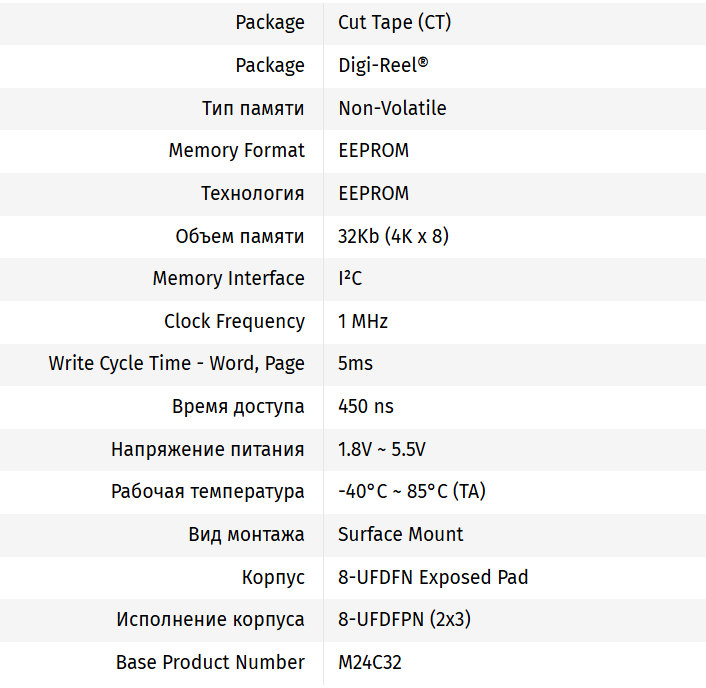Select the '5ms' write cycle value
The width and height of the screenshot is (706, 688).
[x=355, y=364]
